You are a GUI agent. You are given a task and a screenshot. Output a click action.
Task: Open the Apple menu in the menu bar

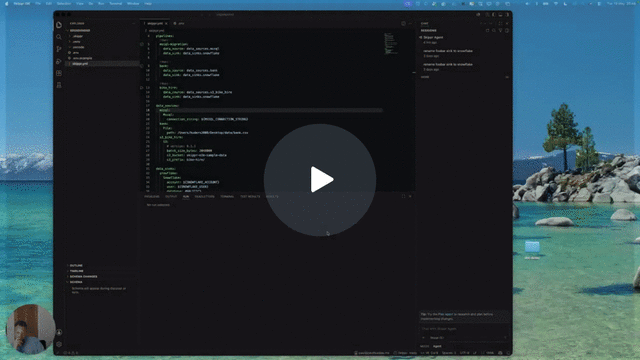[7, 3]
